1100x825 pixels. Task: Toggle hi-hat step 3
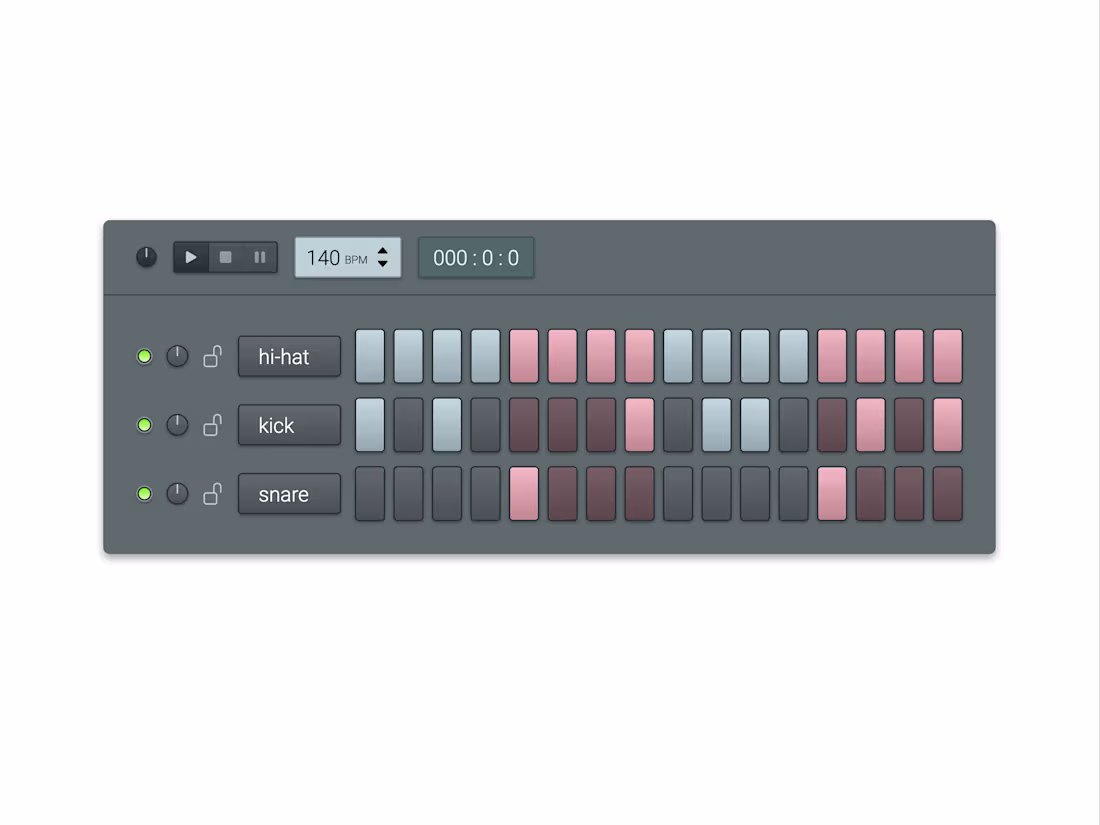(x=447, y=356)
